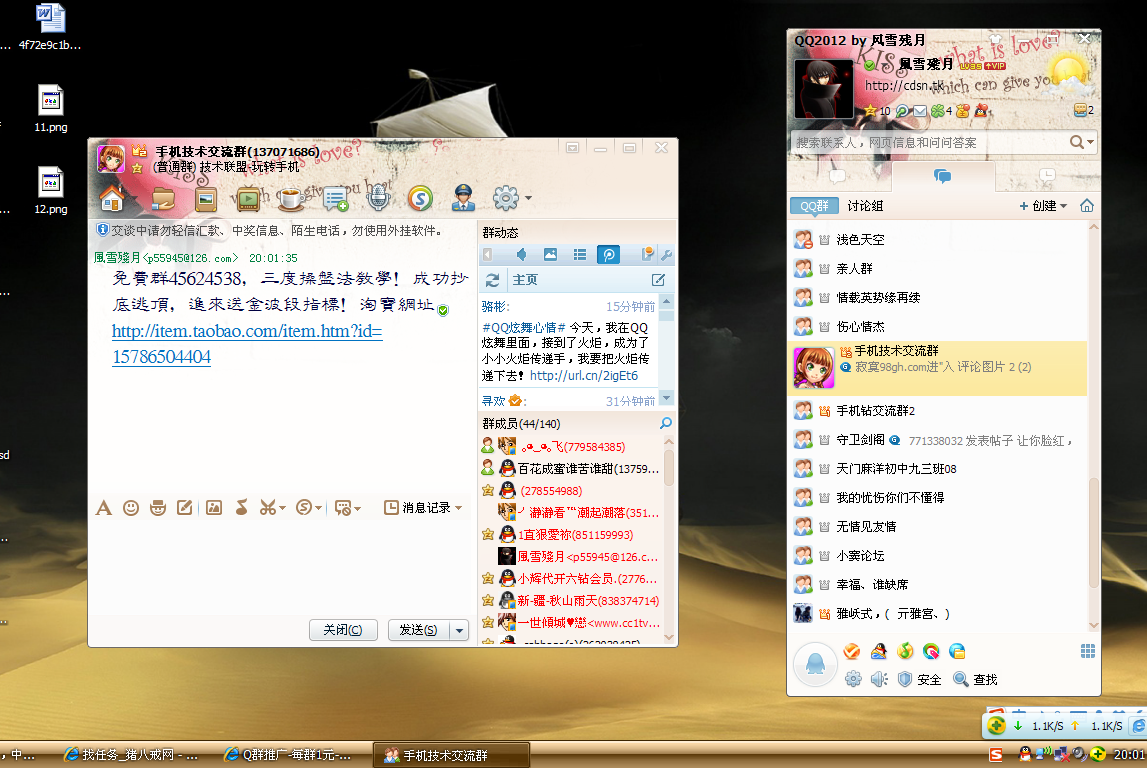The height and width of the screenshot is (768, 1147).
Task: Select the highlighted microblog icon in group dynamics
Action: pyautogui.click(x=608, y=255)
